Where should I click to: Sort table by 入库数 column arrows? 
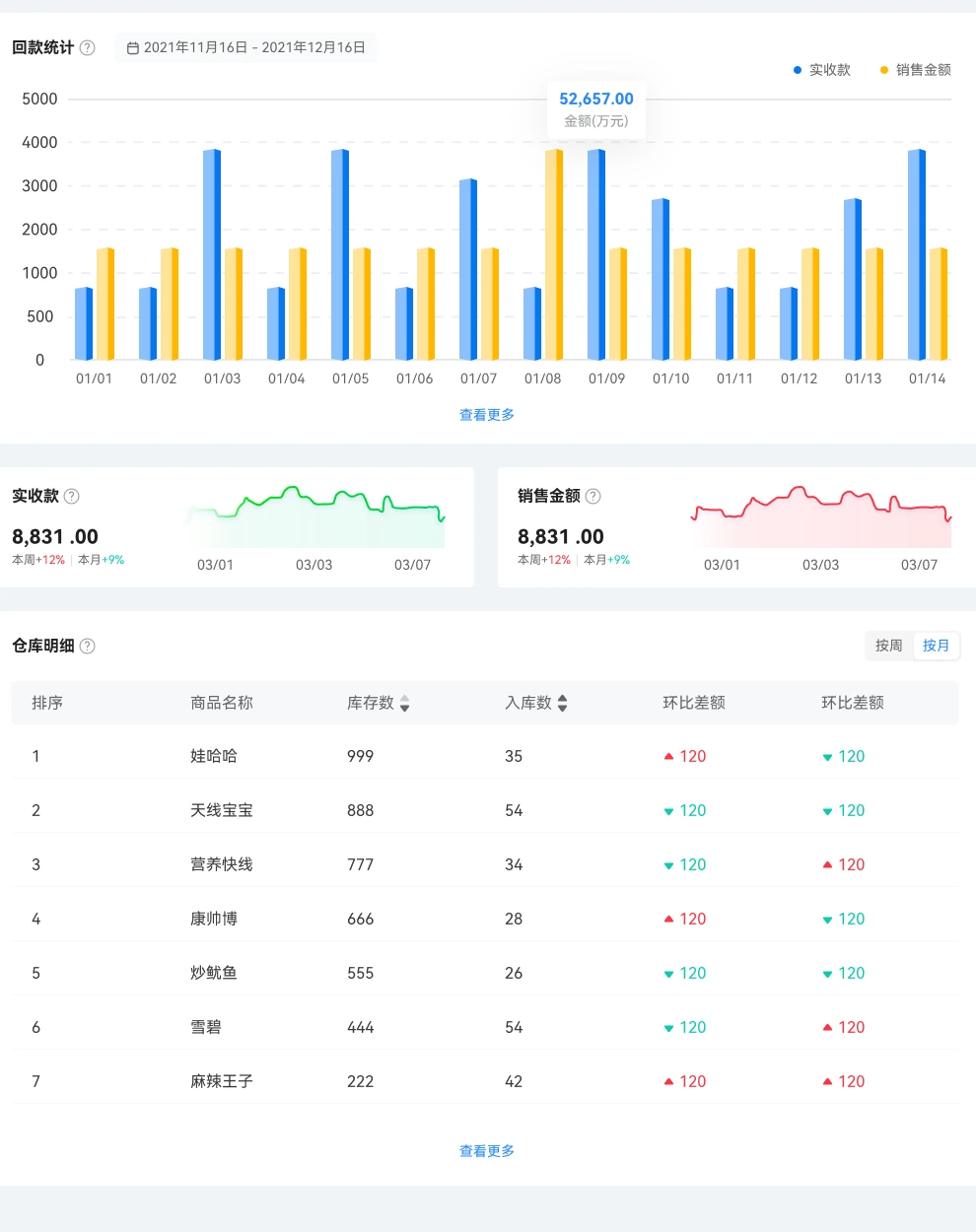click(562, 703)
